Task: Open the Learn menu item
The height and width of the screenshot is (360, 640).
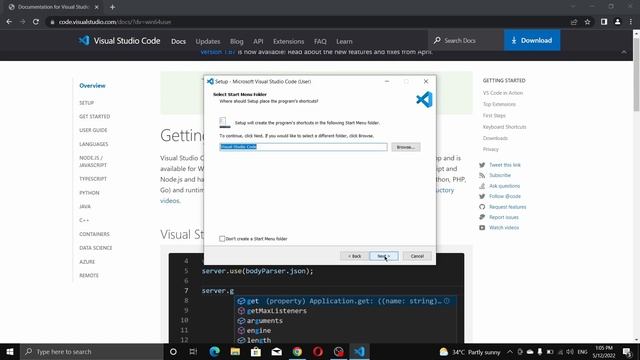Action: coord(344,41)
